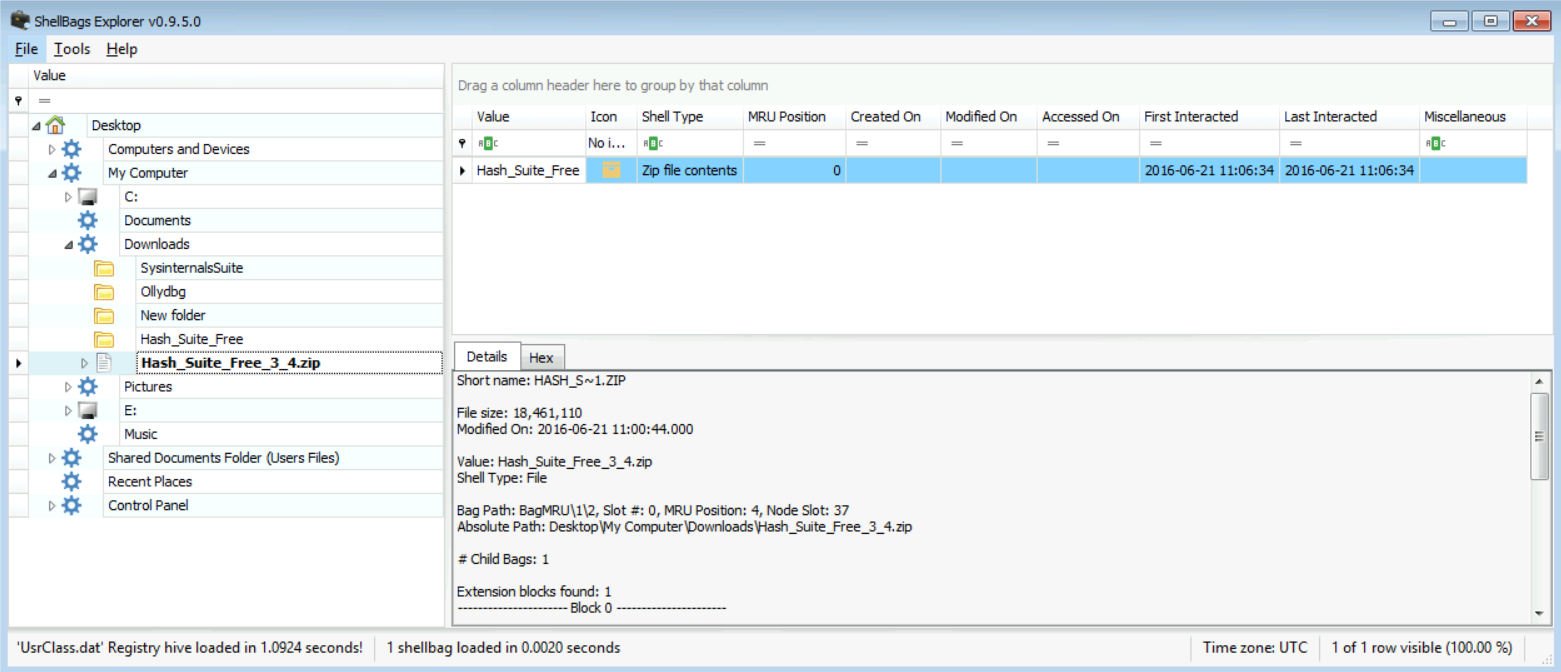Click the gear icon beside Control Panel

click(x=71, y=505)
